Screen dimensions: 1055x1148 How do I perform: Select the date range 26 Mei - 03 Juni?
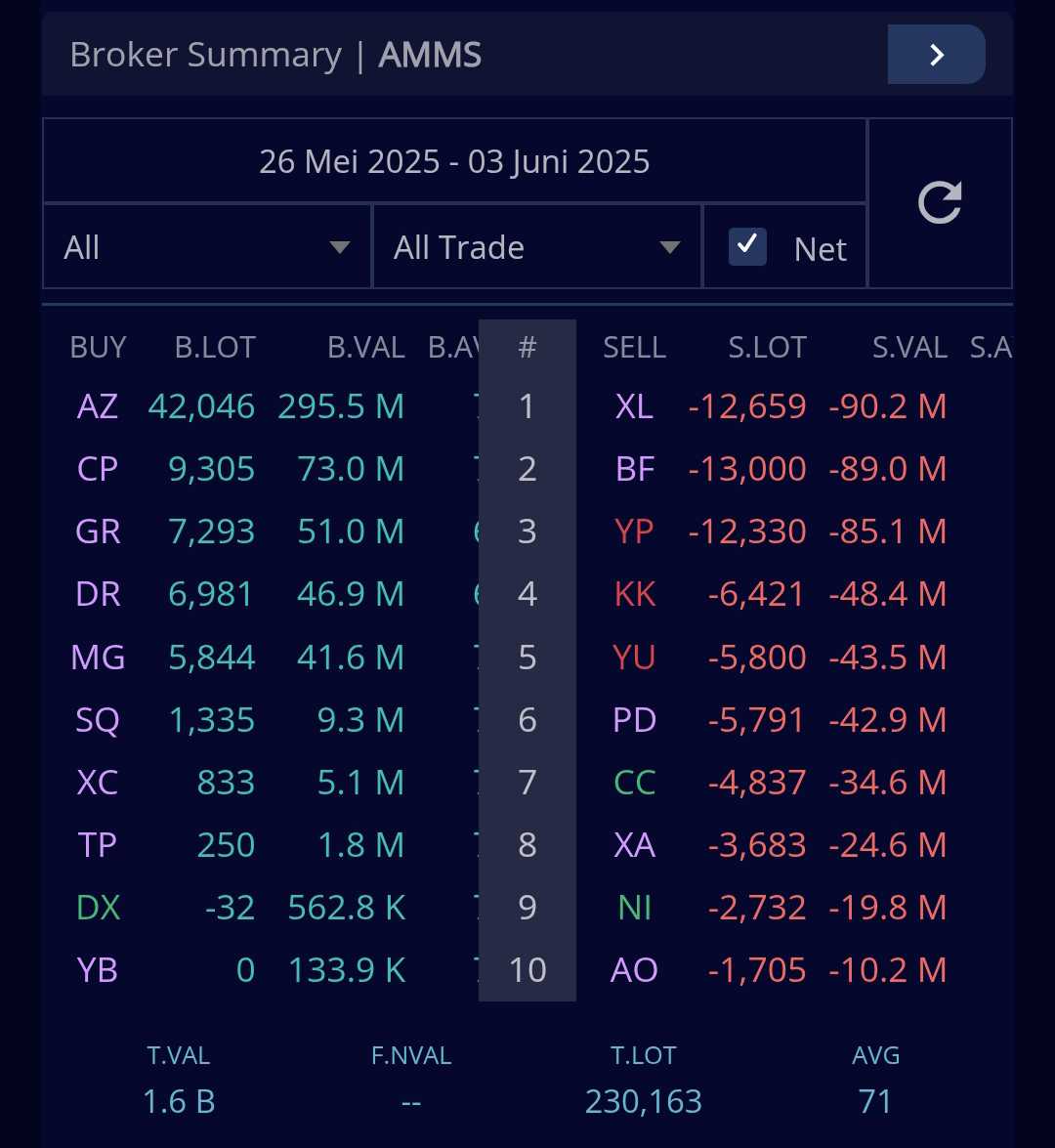(454, 161)
